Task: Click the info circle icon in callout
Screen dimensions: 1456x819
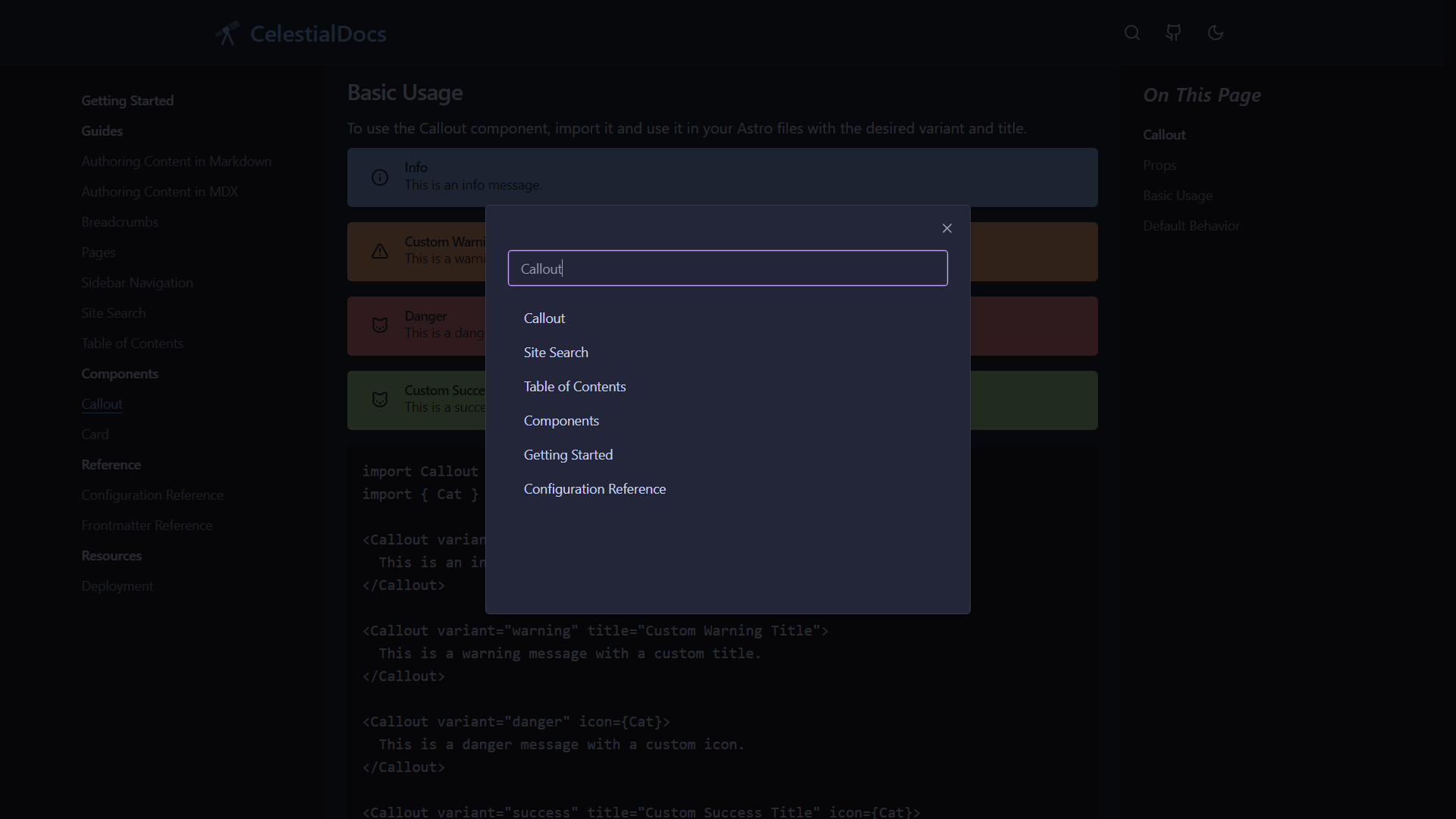Action: pos(380,177)
